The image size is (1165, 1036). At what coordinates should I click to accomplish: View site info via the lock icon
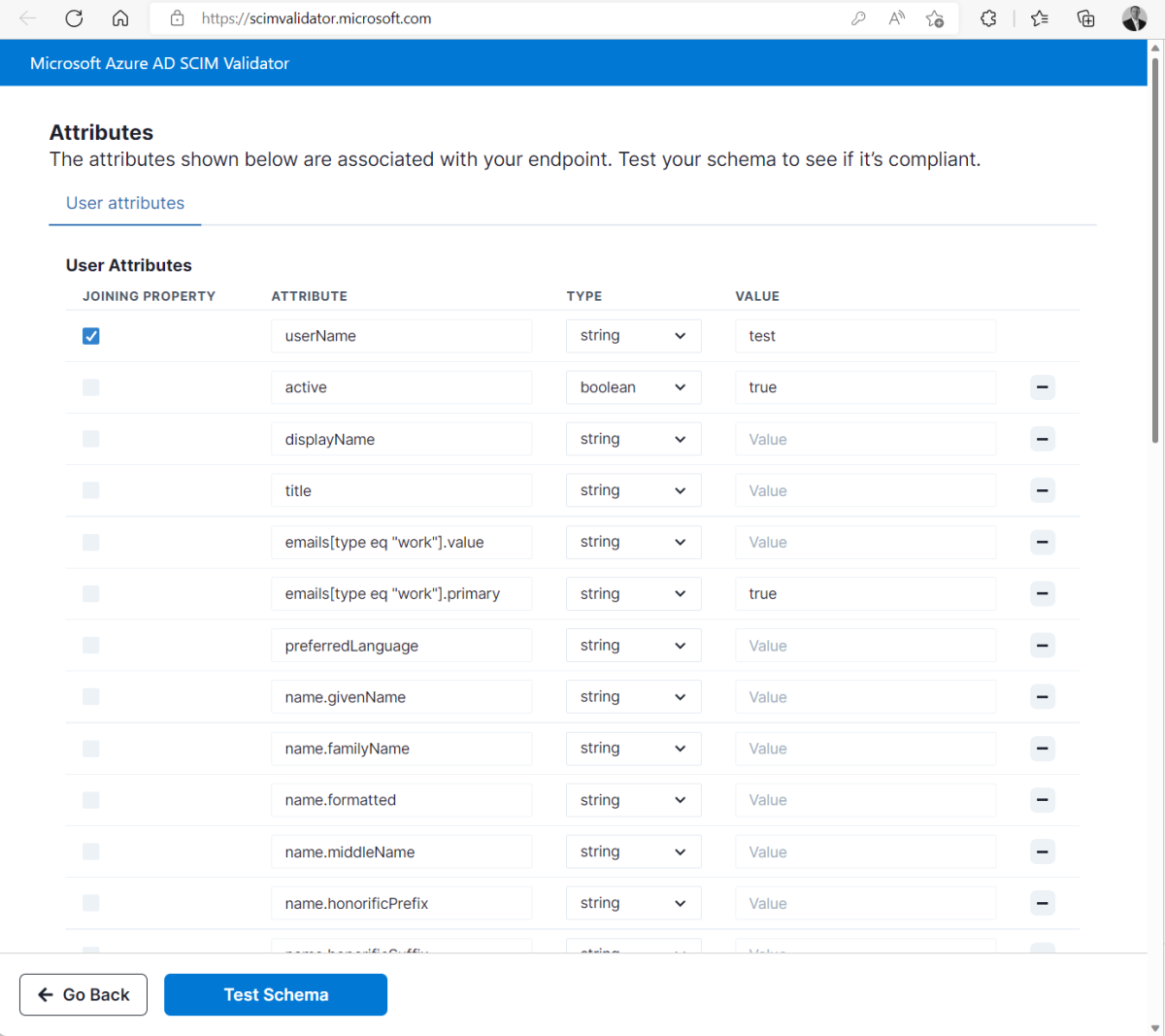177,18
